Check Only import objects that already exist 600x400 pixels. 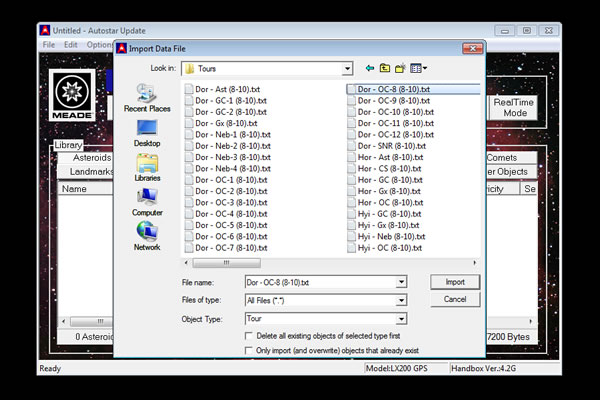(249, 350)
